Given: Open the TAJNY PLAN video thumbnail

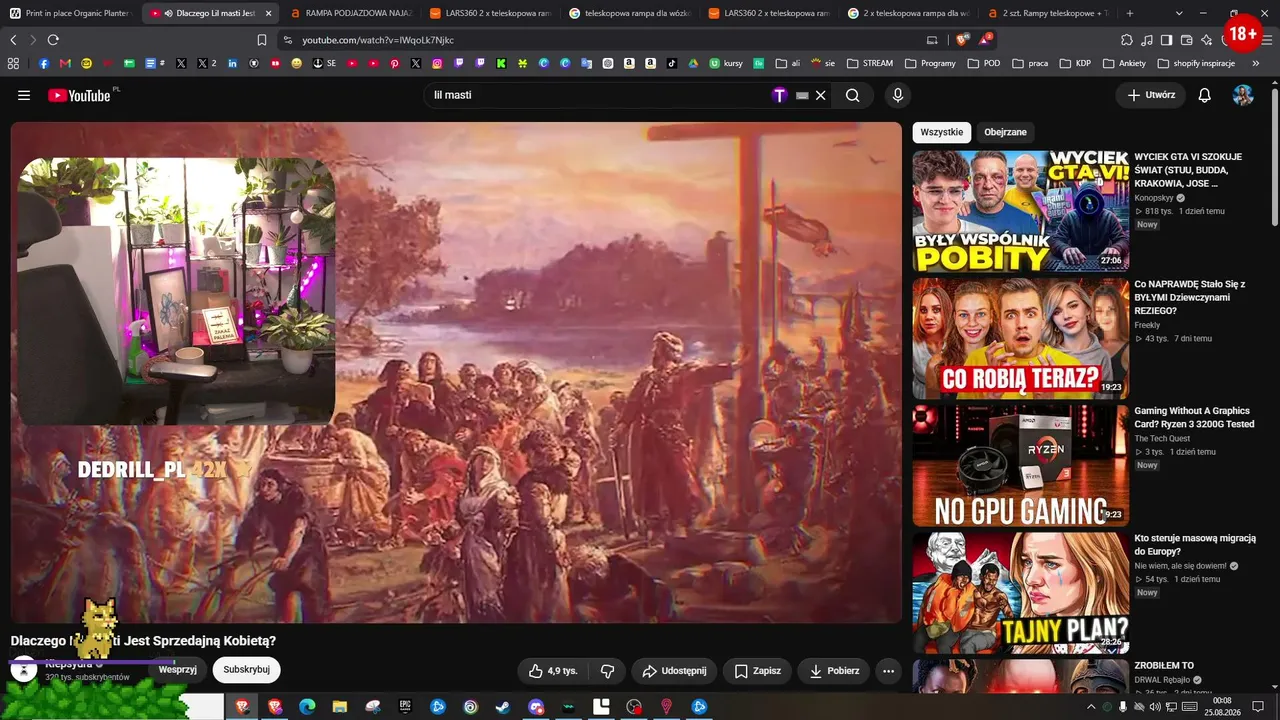Looking at the screenshot, I should pos(1020,592).
